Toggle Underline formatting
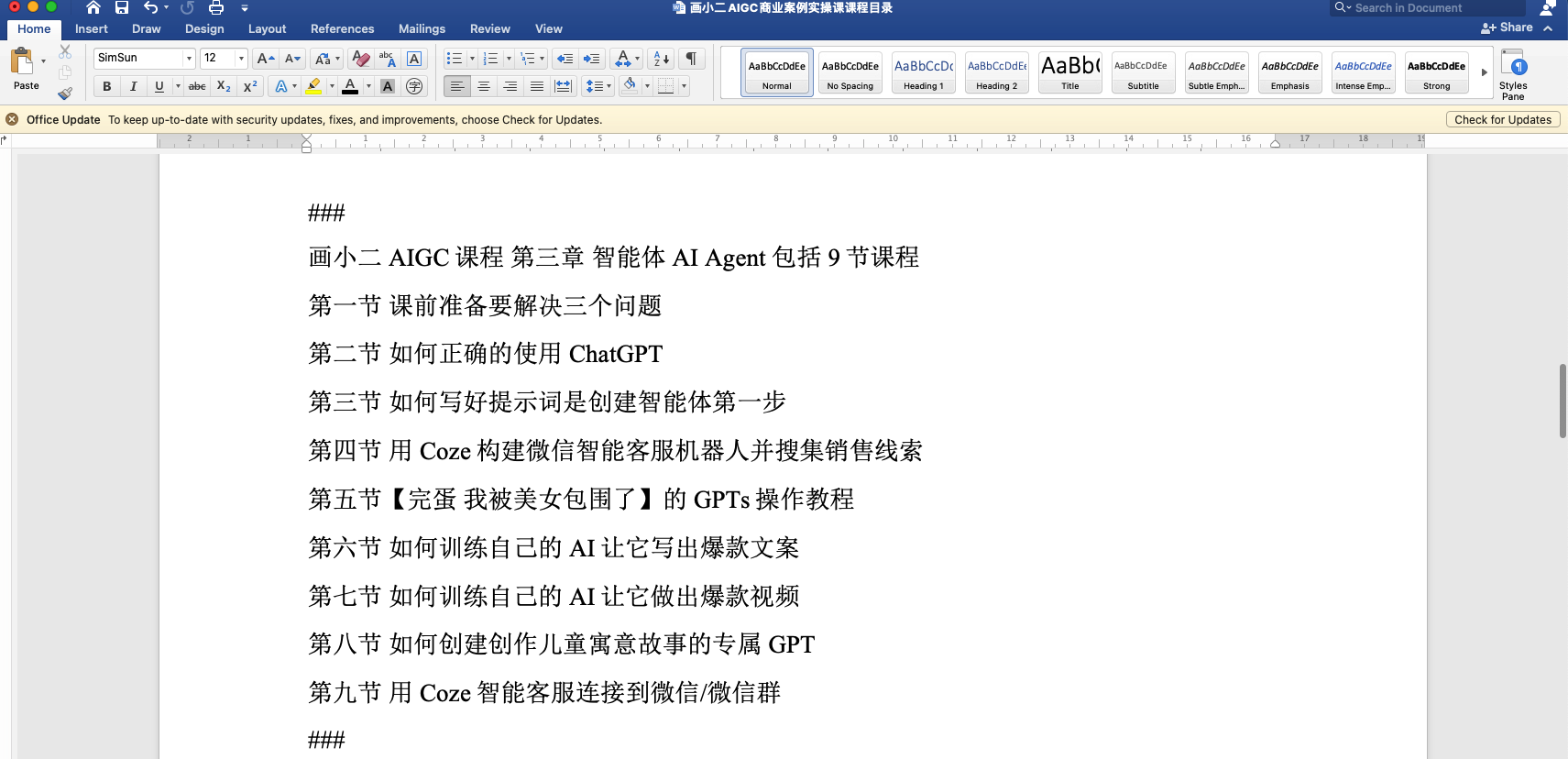The image size is (1568, 759). click(x=159, y=86)
